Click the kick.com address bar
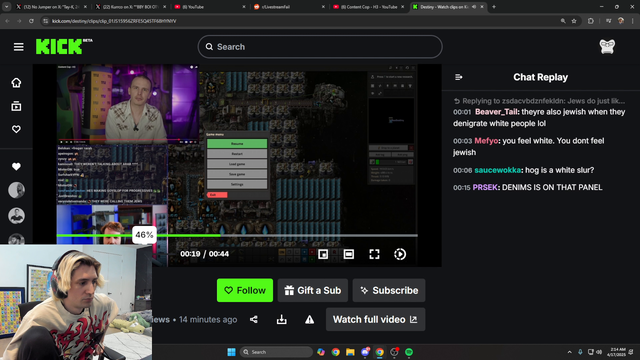 302,21
